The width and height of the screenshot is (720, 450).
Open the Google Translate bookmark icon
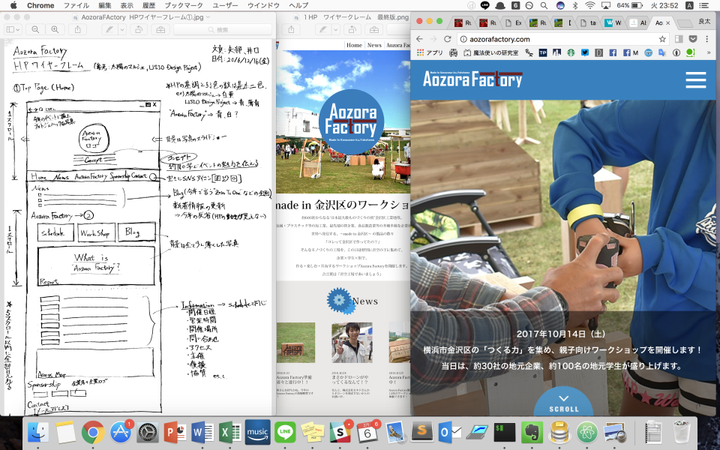coord(662,53)
